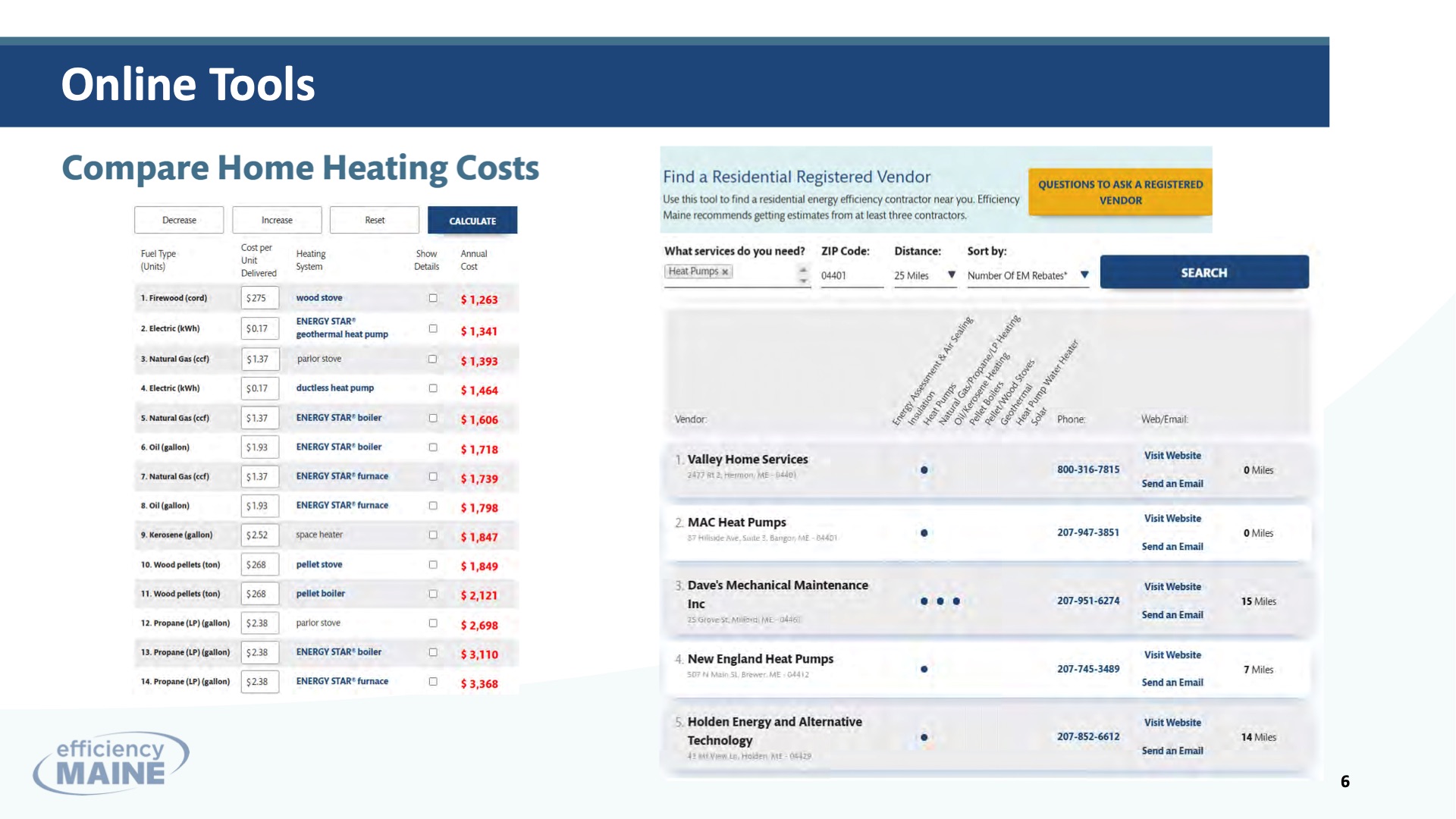Check Show Details for Propane furnace row 14
Viewport: 1456px width, 819px height.
[x=433, y=681]
